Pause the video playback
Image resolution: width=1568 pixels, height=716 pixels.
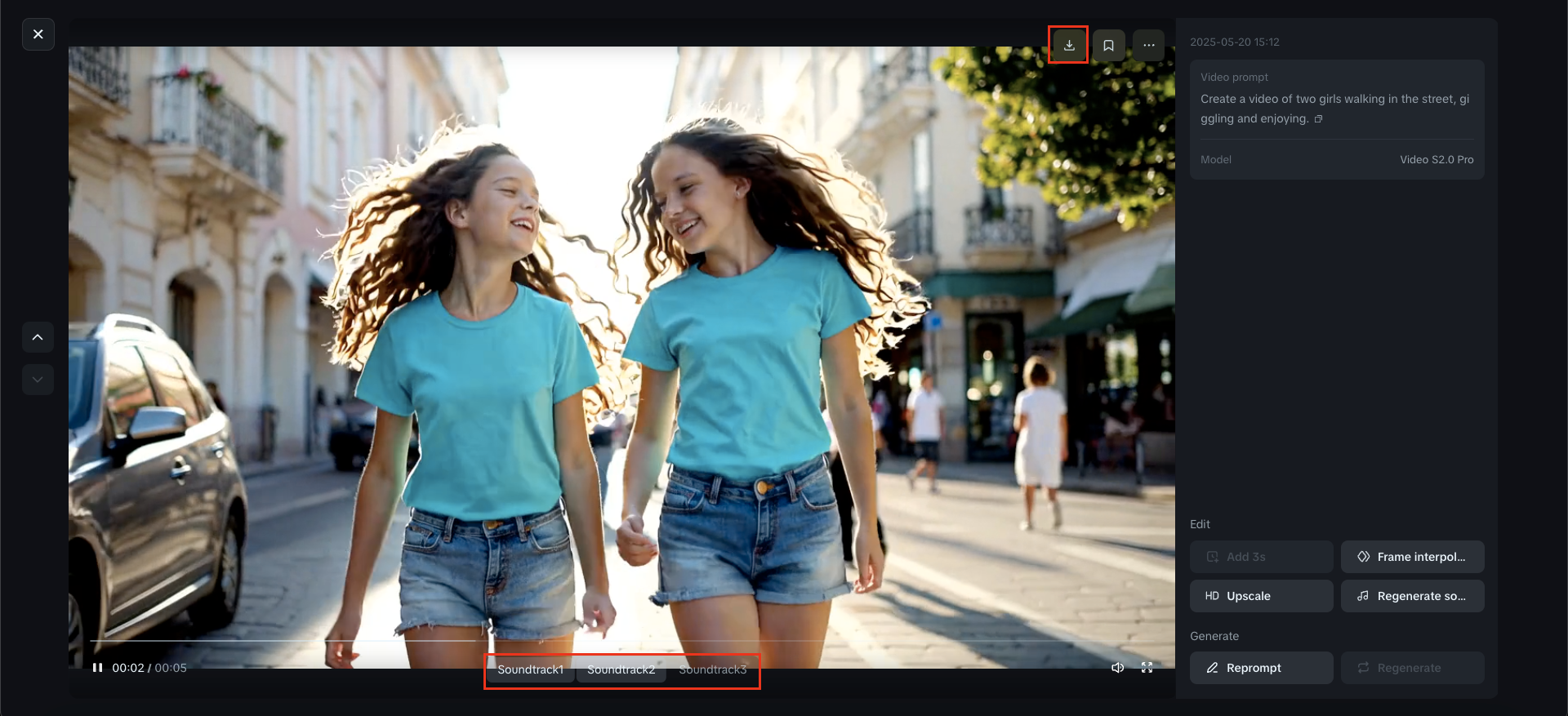pyautogui.click(x=97, y=668)
